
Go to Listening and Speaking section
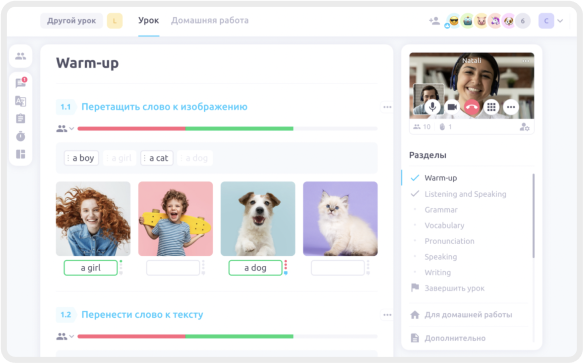(x=465, y=194)
